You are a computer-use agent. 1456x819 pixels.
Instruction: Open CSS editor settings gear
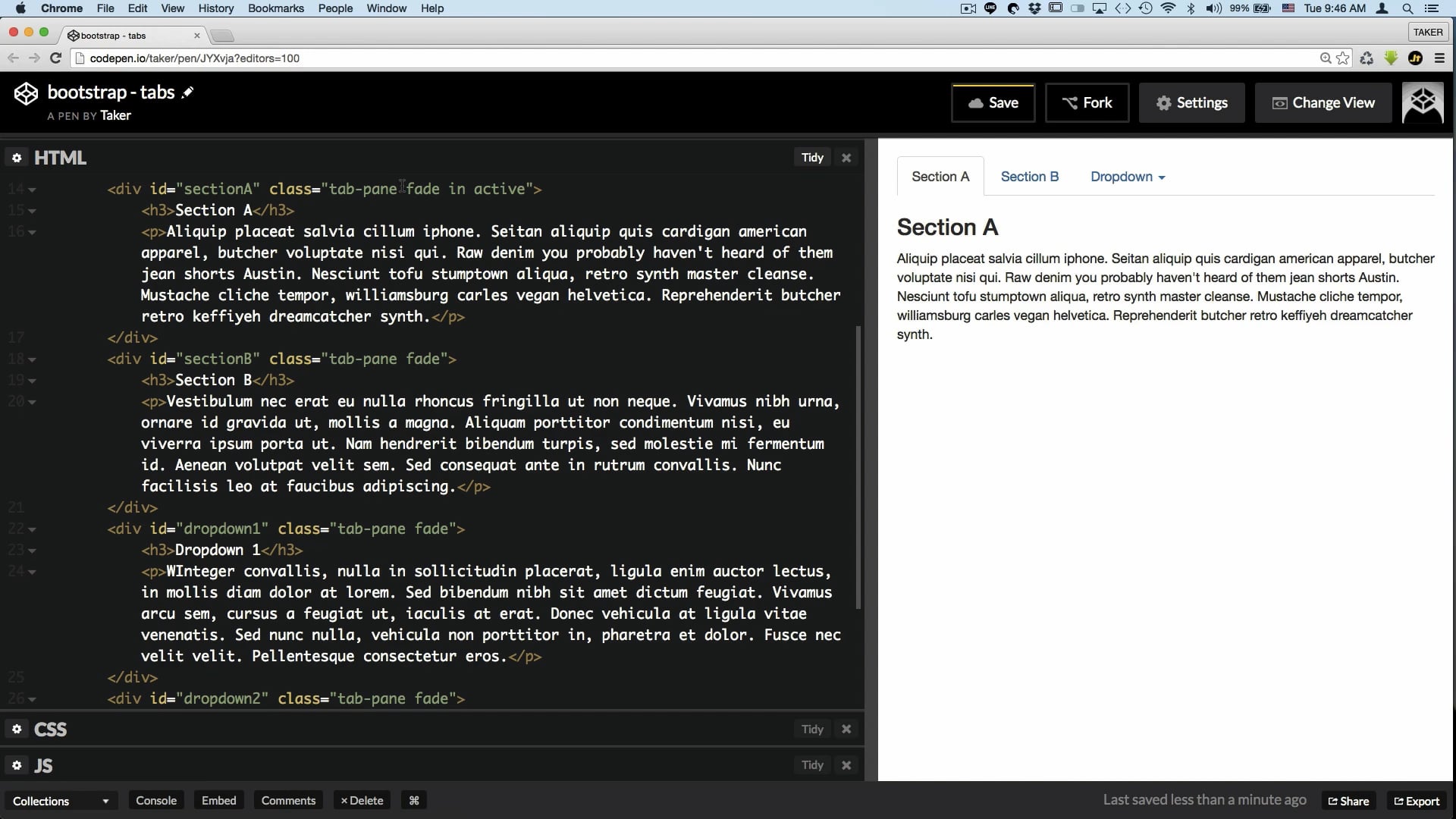click(x=17, y=730)
